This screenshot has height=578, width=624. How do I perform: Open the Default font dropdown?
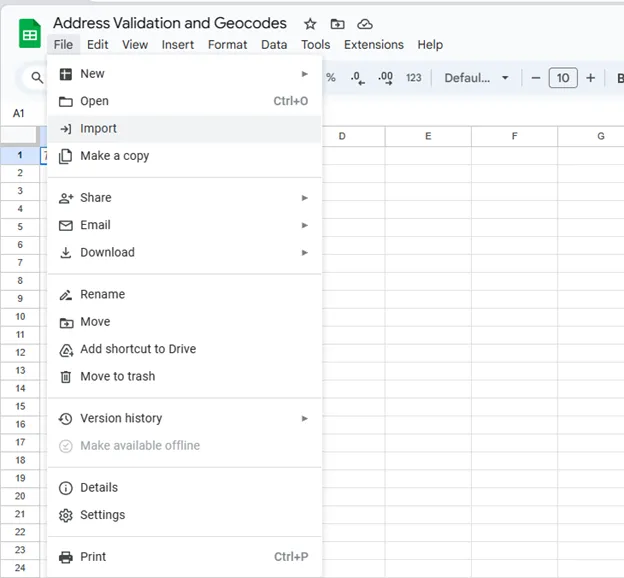click(x=476, y=78)
